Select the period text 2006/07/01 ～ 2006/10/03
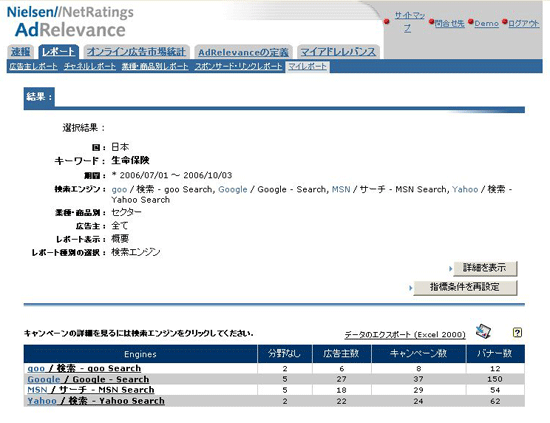The height and width of the screenshot is (423, 550). pyautogui.click(x=176, y=175)
